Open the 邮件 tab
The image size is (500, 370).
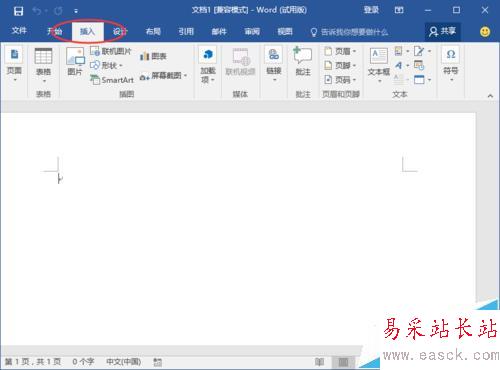219,32
